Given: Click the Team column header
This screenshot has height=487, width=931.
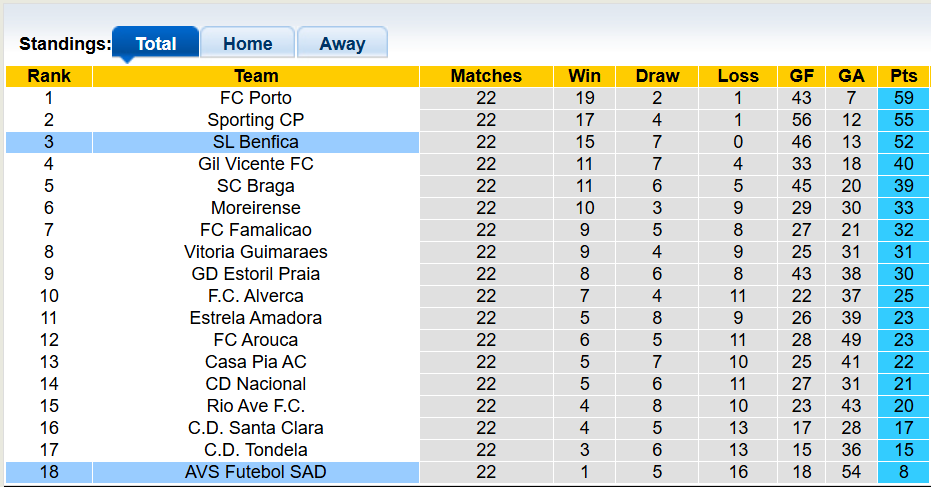Looking at the screenshot, I should 256,76.
